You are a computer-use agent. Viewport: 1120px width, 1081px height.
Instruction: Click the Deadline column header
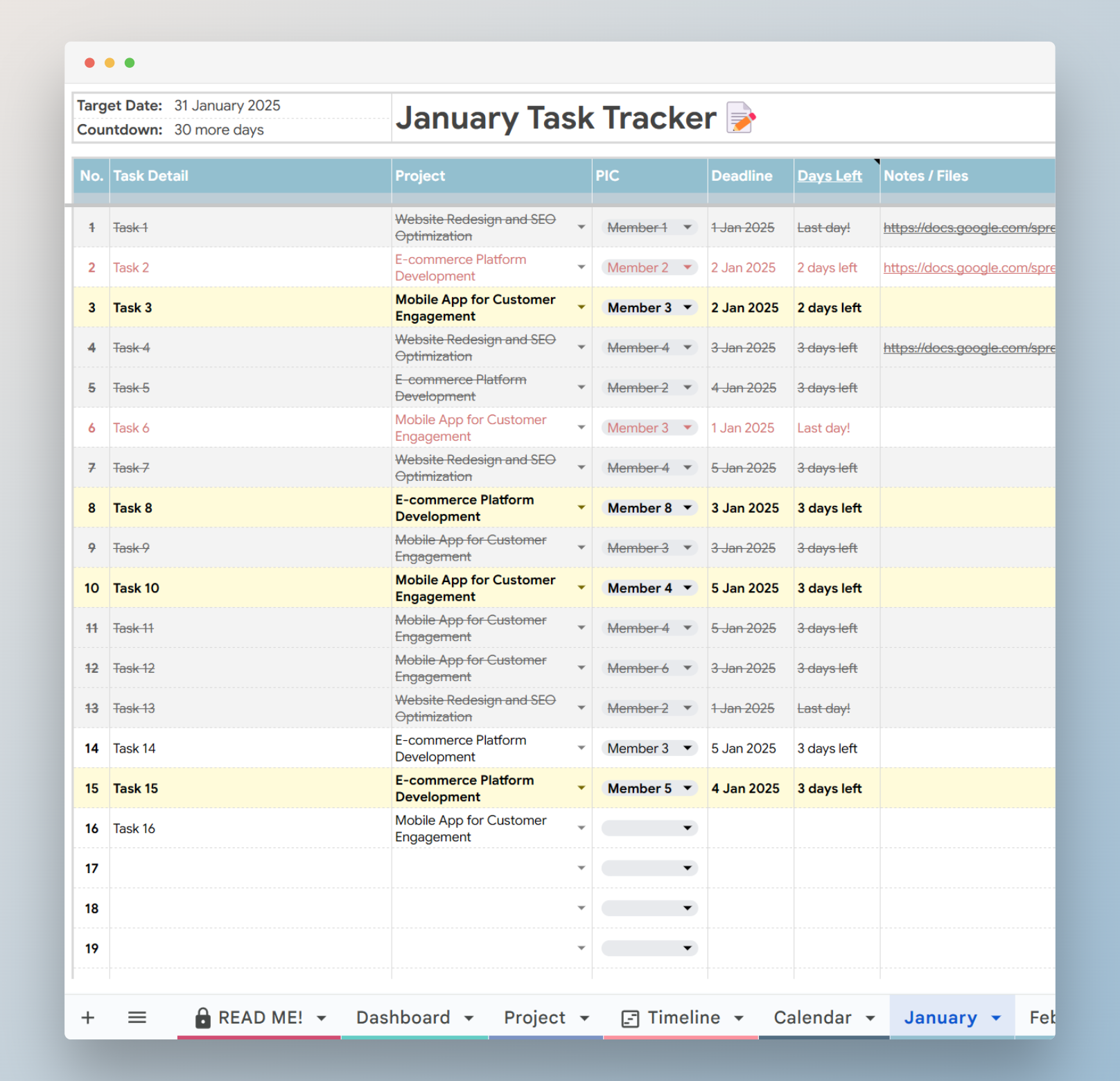pos(751,176)
